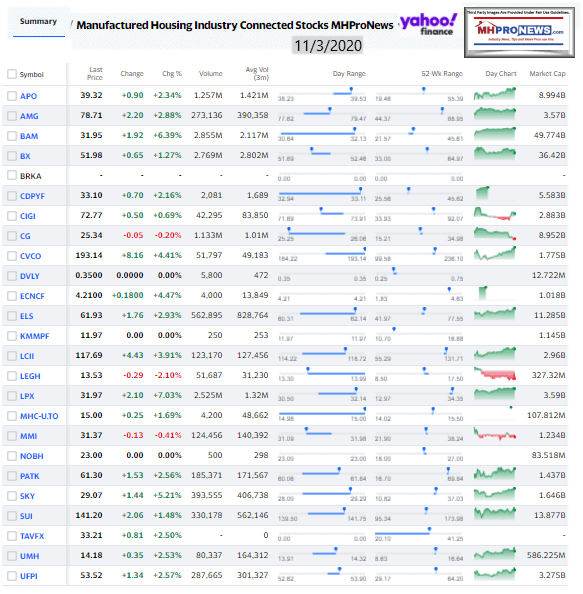Open the SUI symbol link
Screen dimensions: 583x594
click(x=26, y=516)
